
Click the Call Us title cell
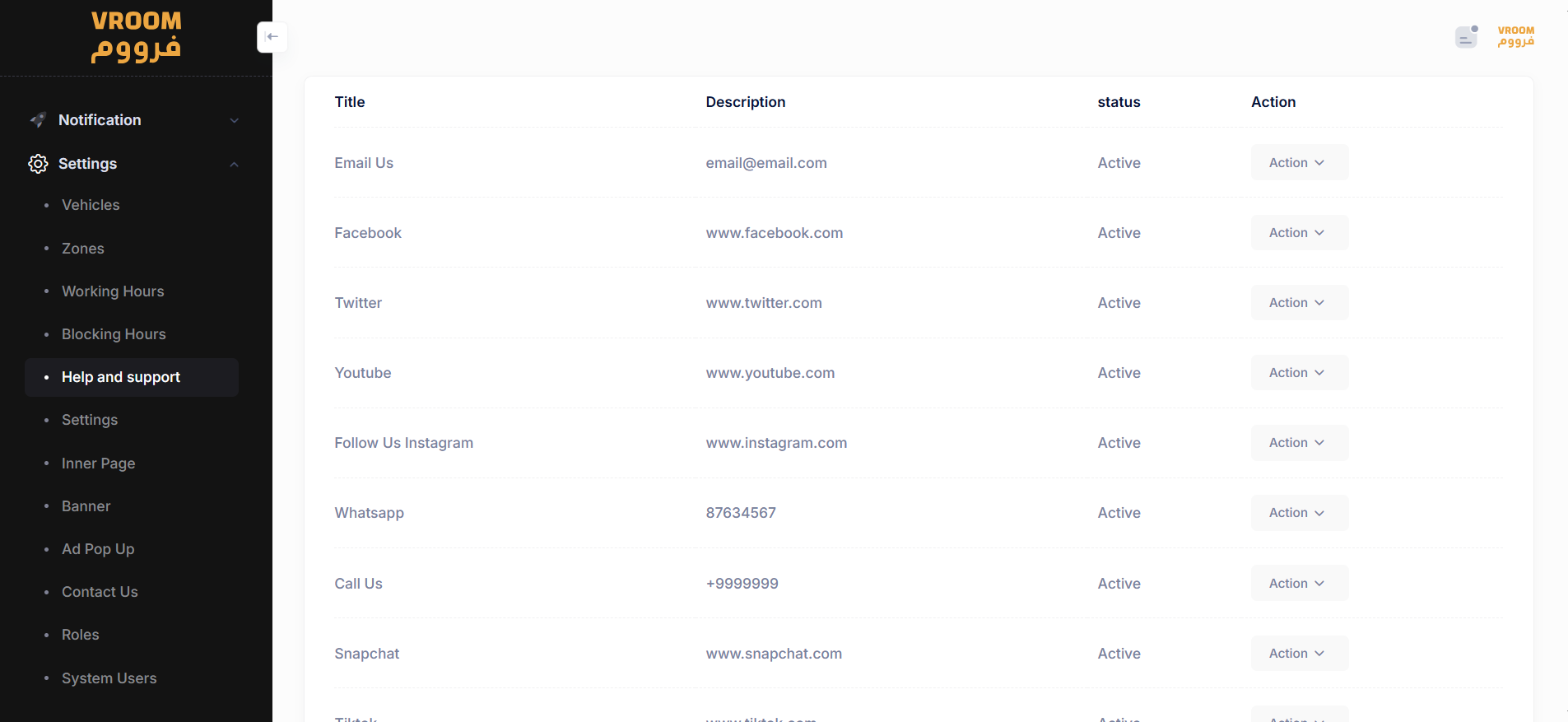(x=359, y=584)
